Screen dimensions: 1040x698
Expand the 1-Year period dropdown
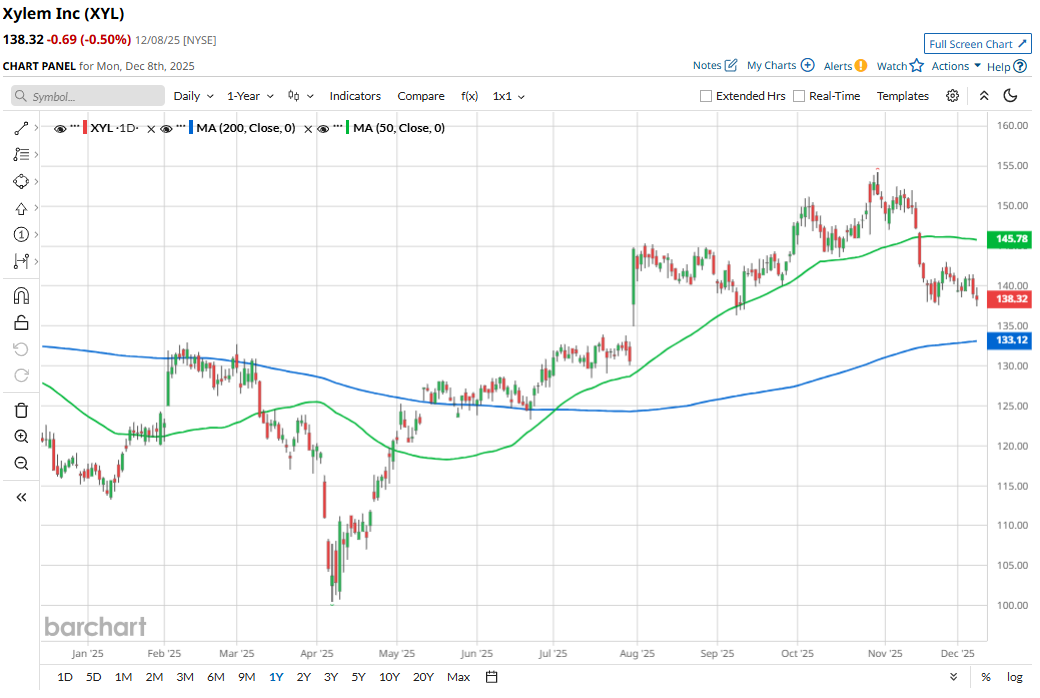(x=250, y=96)
